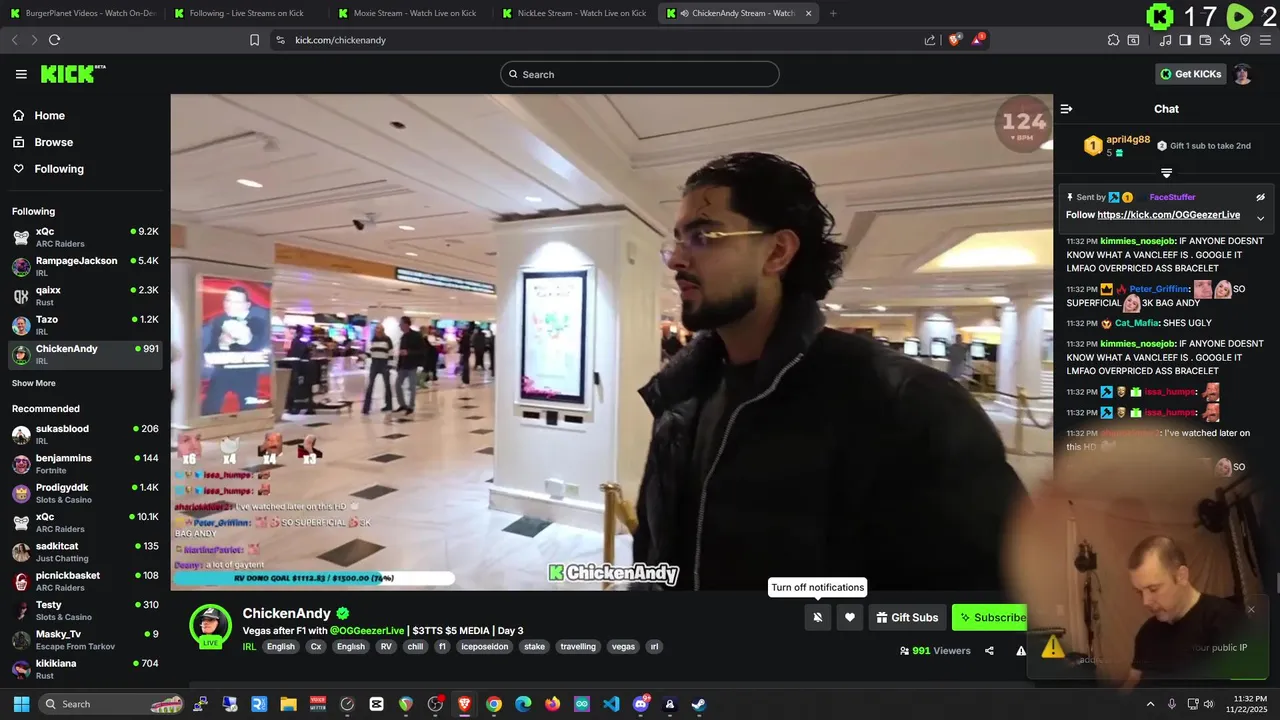Image resolution: width=1280 pixels, height=720 pixels.
Task: Open a new browser tab
Action: tap(833, 13)
